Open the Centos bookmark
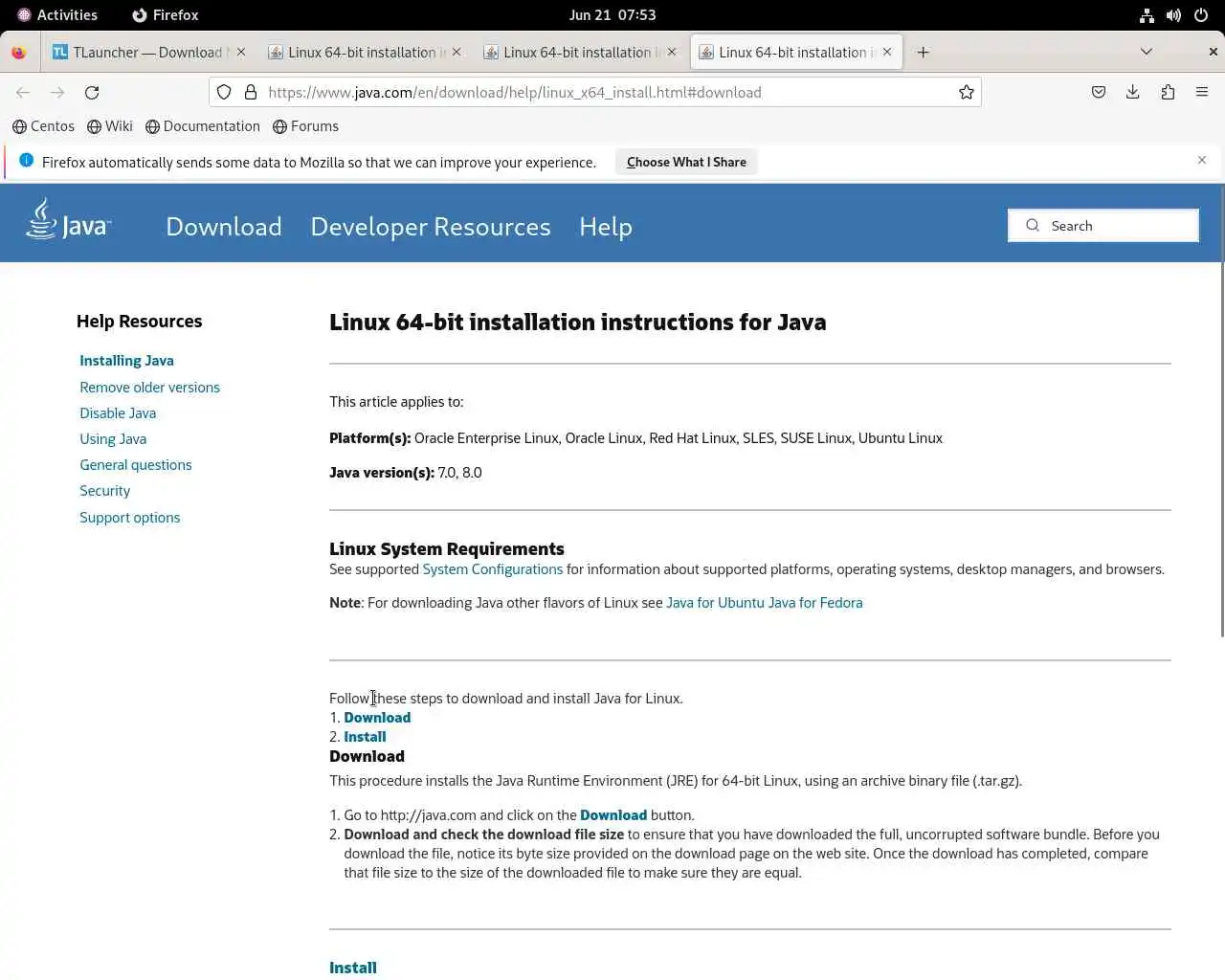 pyautogui.click(x=44, y=126)
